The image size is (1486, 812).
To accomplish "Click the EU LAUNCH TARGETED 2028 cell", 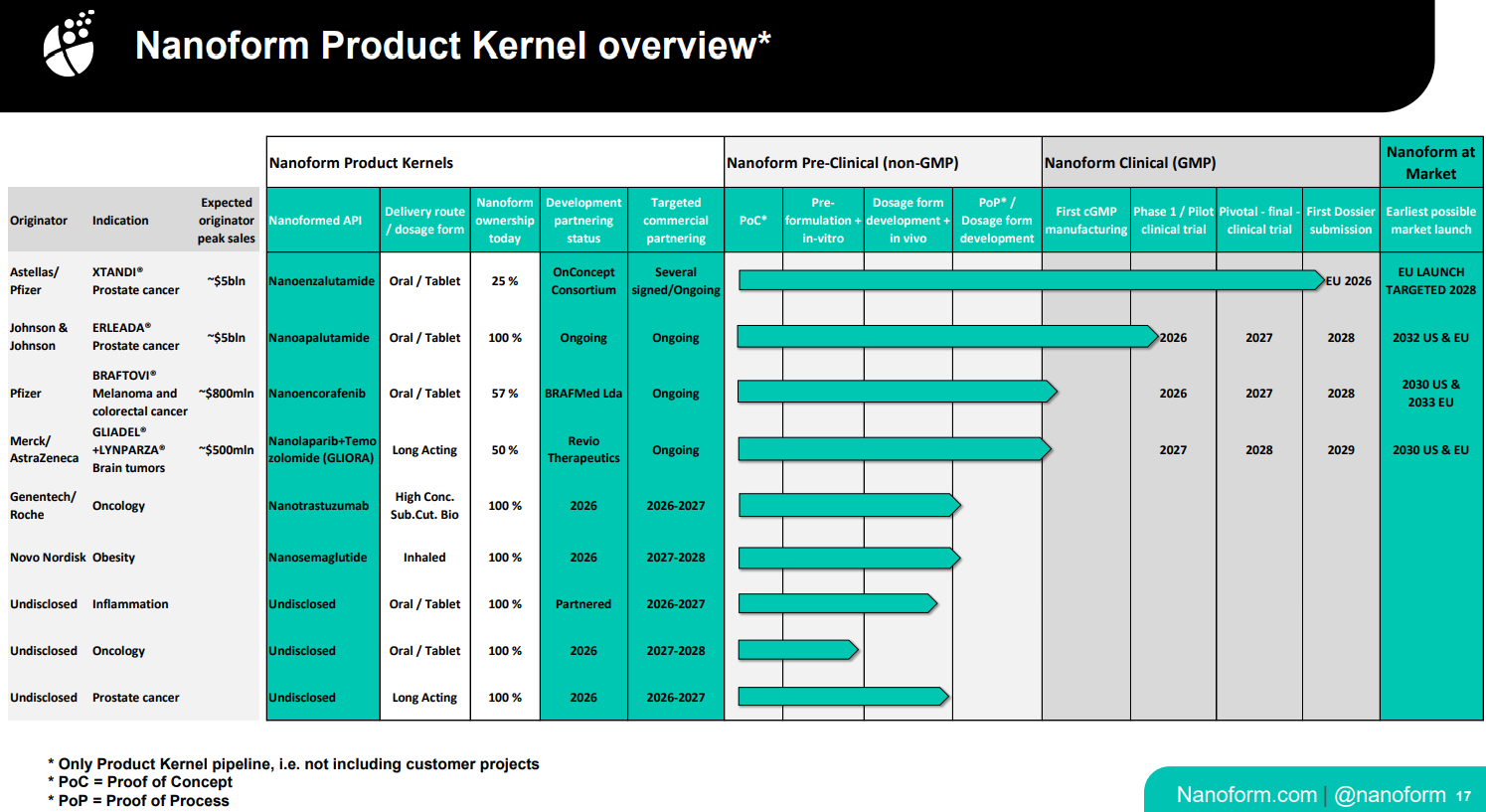I will [x=1430, y=281].
